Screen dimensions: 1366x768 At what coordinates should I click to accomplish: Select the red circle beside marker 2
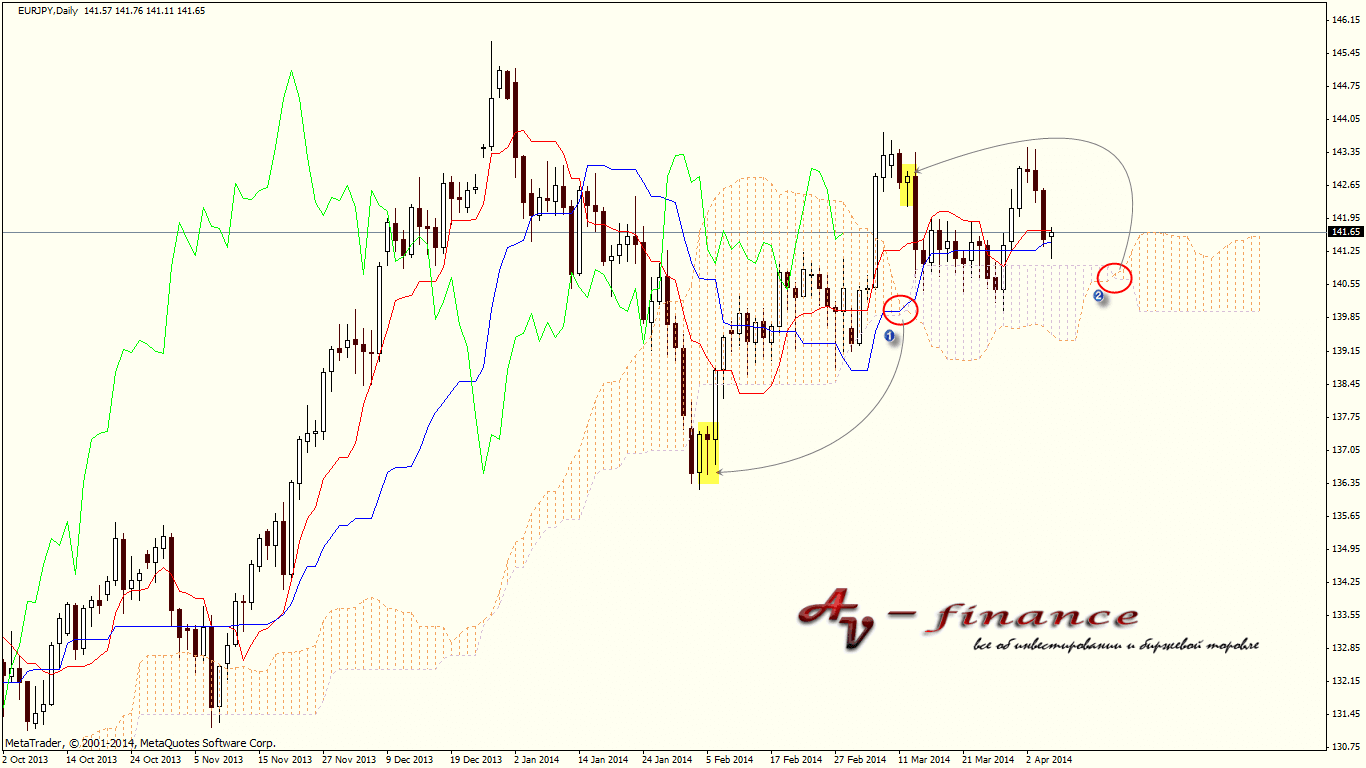coord(1114,277)
